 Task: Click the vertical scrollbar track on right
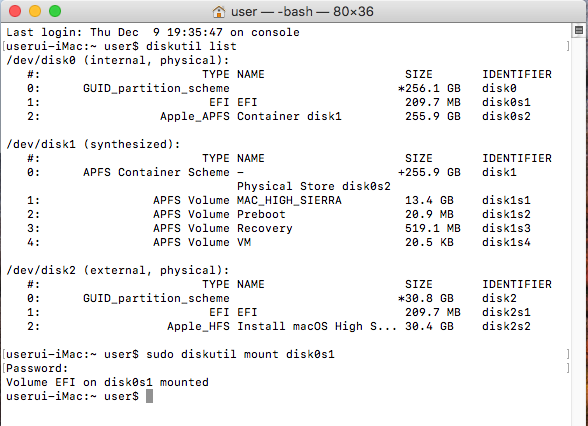click(579, 231)
